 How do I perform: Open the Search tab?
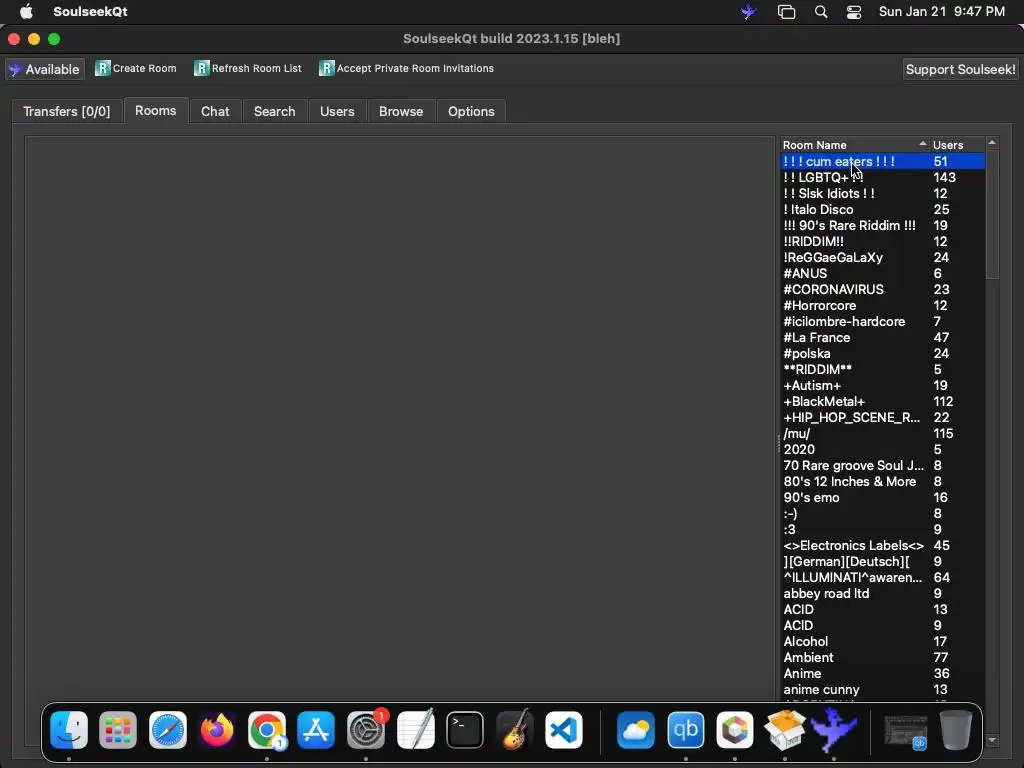click(274, 112)
